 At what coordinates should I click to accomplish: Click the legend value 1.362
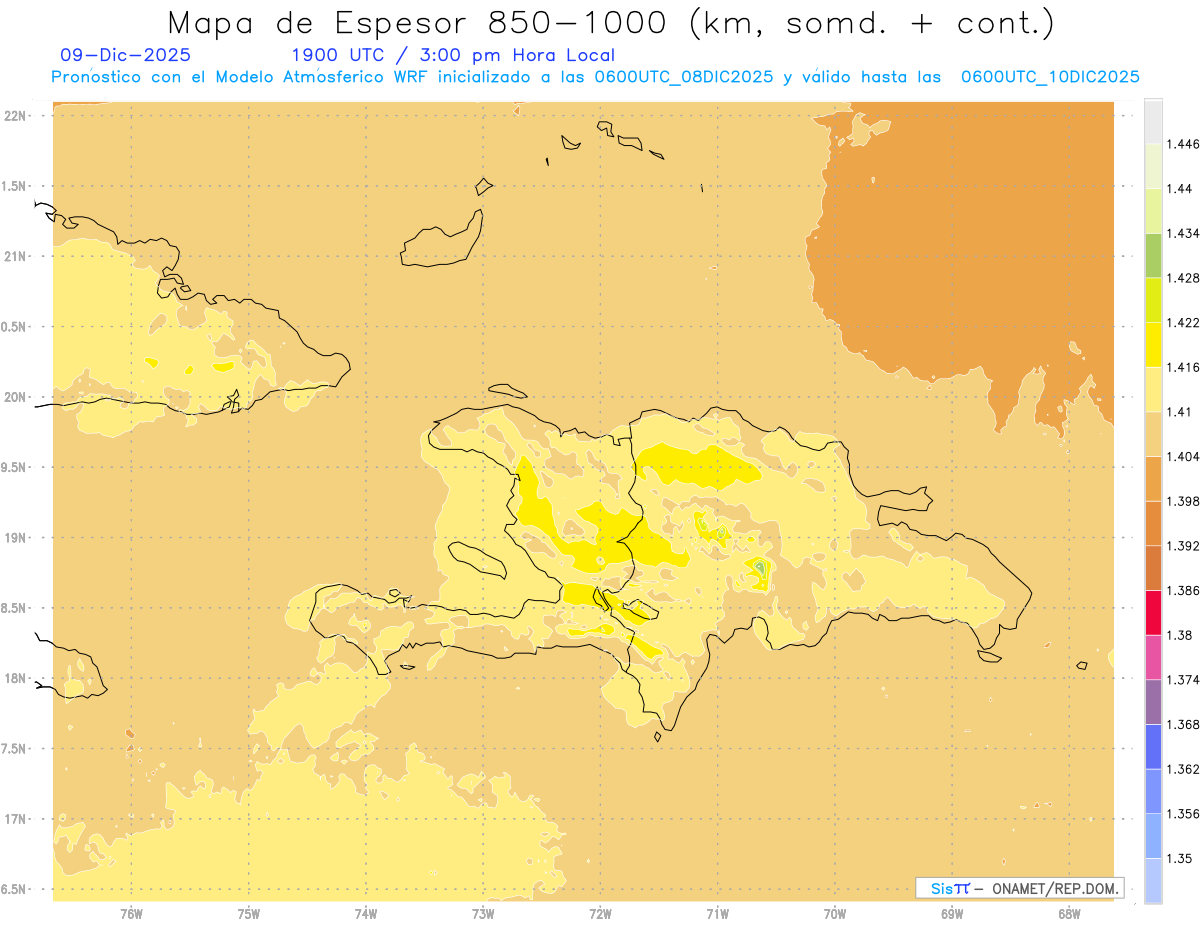[x=1182, y=769]
